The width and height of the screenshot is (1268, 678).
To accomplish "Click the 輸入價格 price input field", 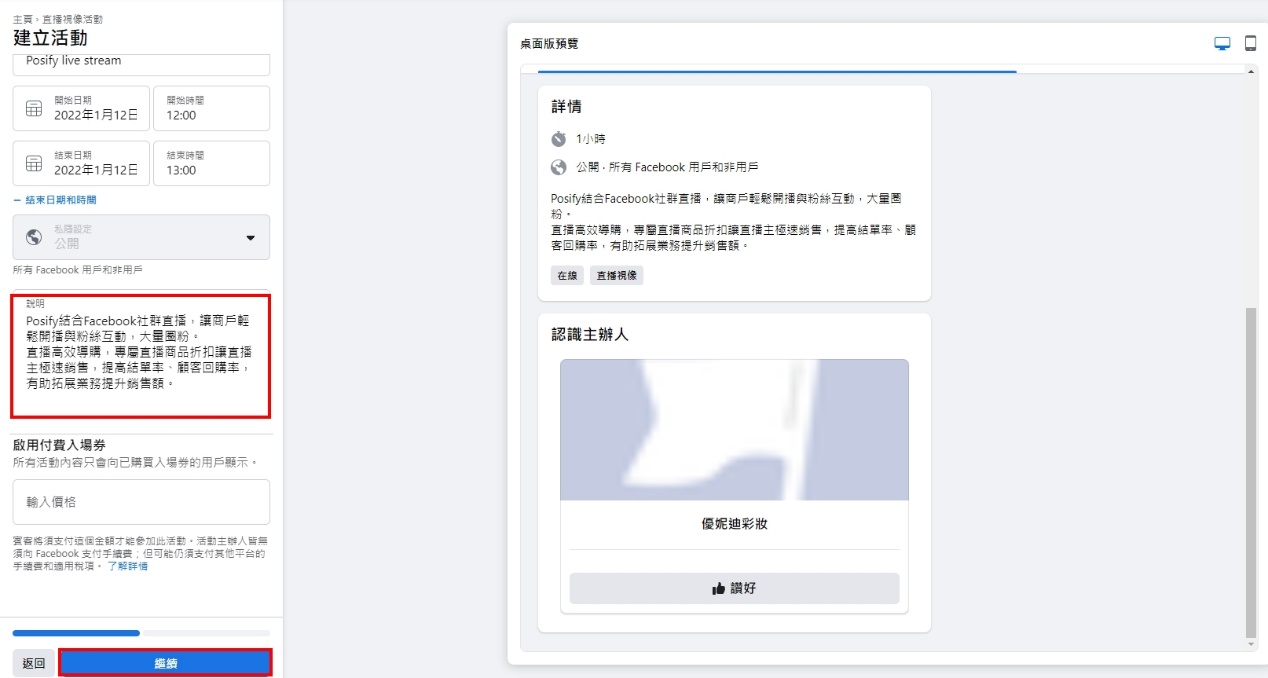I will coord(141,502).
